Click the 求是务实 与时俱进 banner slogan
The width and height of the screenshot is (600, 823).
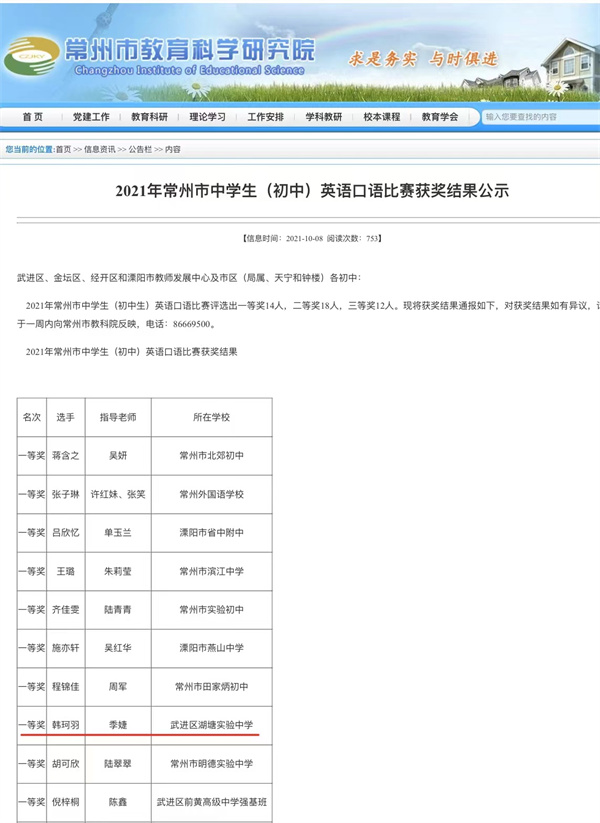click(x=423, y=59)
